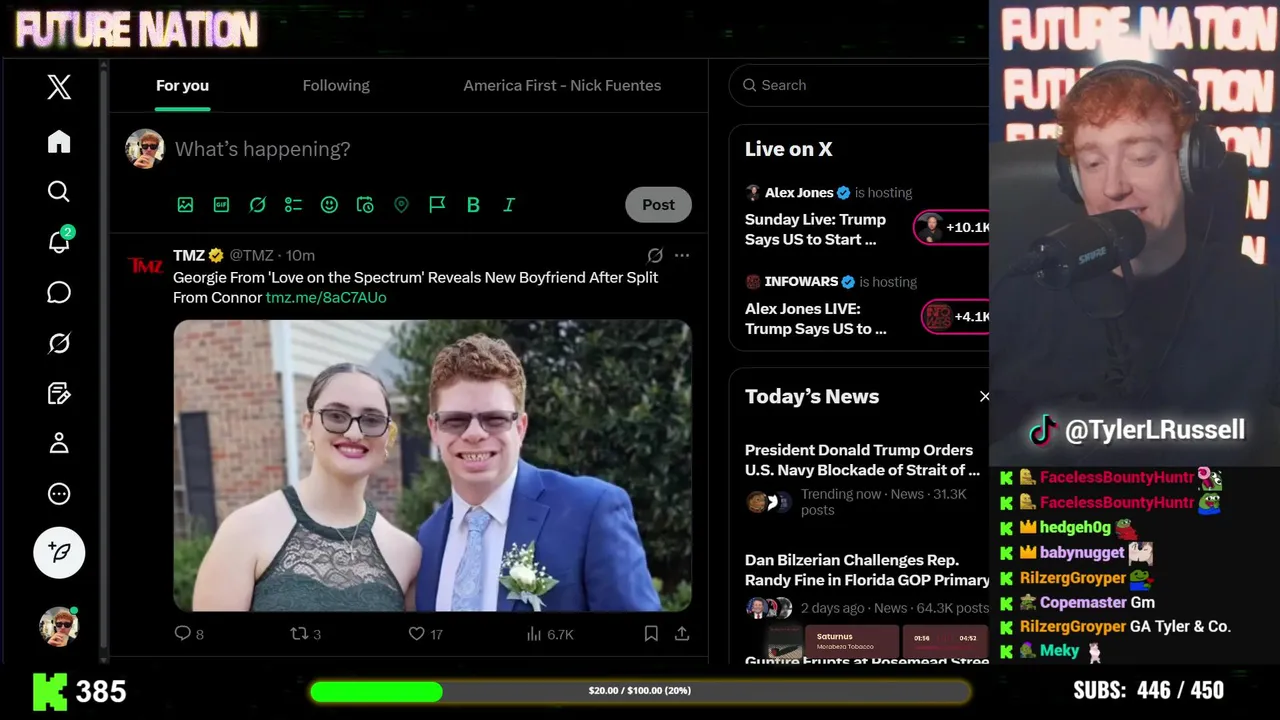Switch to For you tab
This screenshot has width=1280, height=720.
coord(182,86)
